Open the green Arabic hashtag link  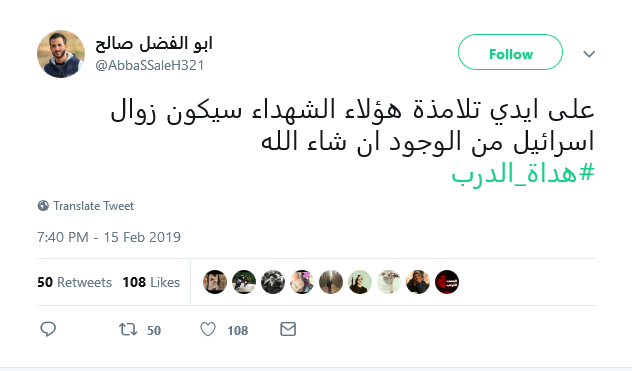tap(523, 174)
